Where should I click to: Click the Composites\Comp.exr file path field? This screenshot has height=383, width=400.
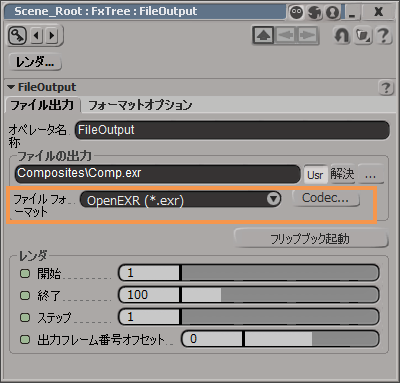158,174
